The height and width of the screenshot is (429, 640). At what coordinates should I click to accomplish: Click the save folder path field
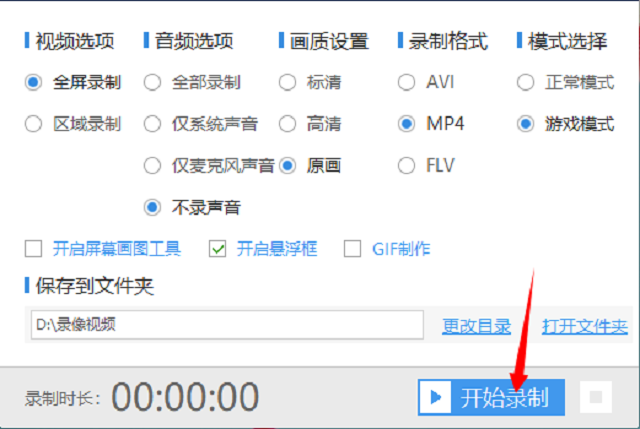click(x=227, y=325)
